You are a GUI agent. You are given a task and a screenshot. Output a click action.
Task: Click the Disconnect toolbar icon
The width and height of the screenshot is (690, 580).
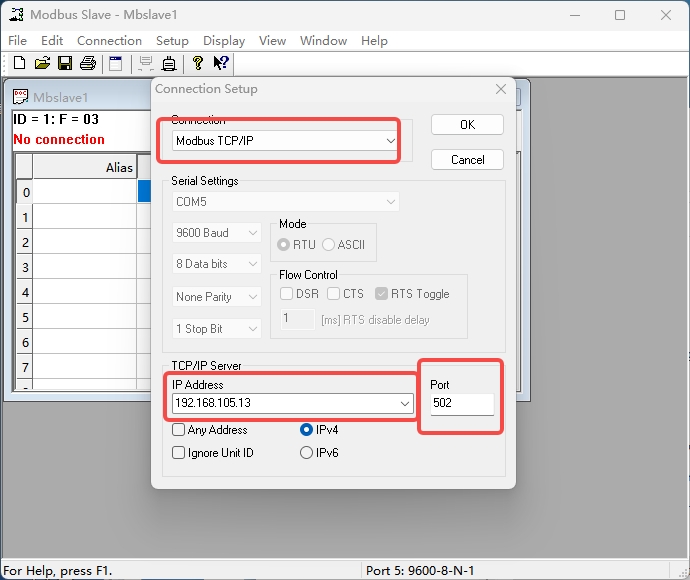pyautogui.click(x=169, y=64)
